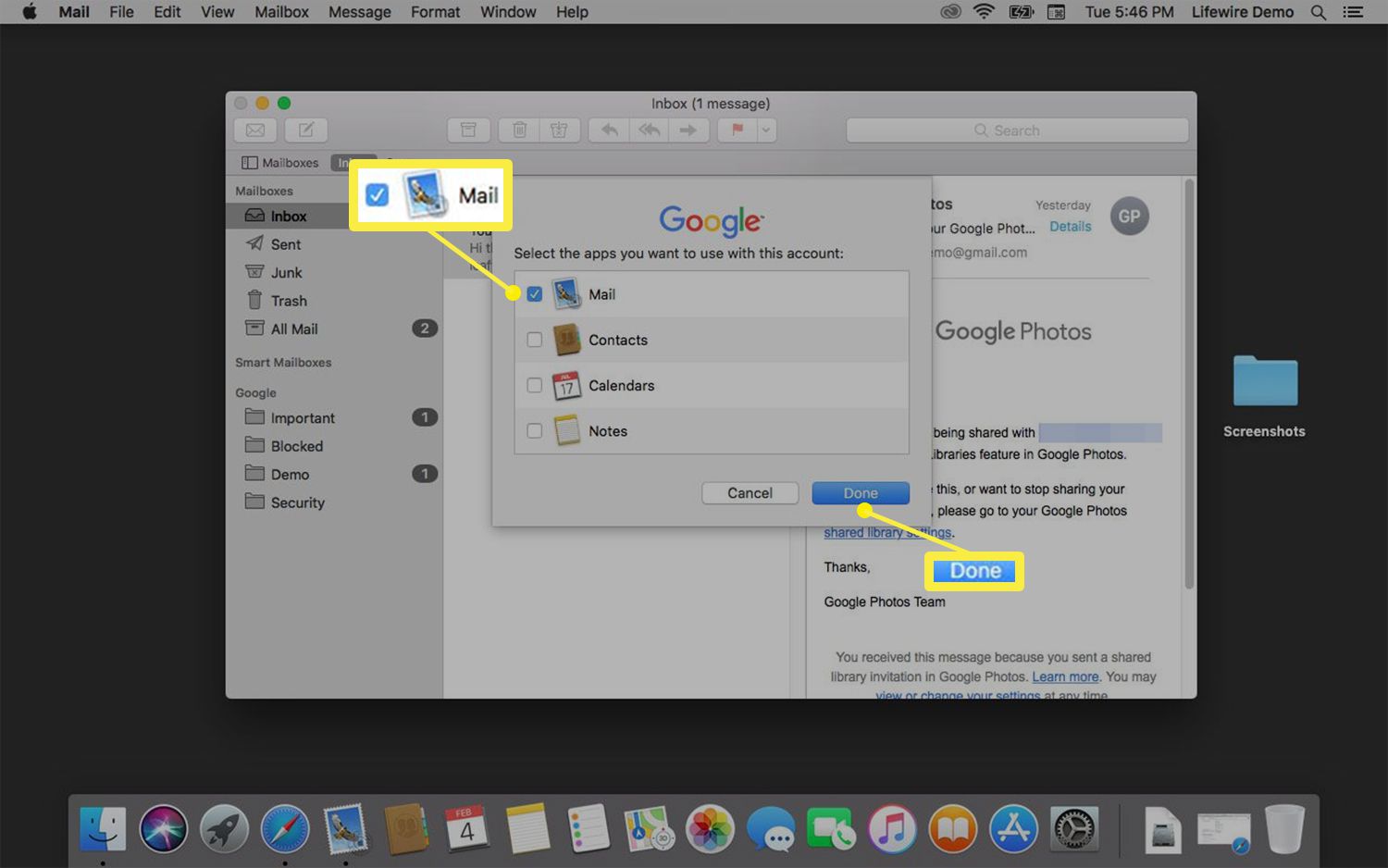Open the flag color dropdown arrow
The height and width of the screenshot is (868, 1388).
coord(766,130)
